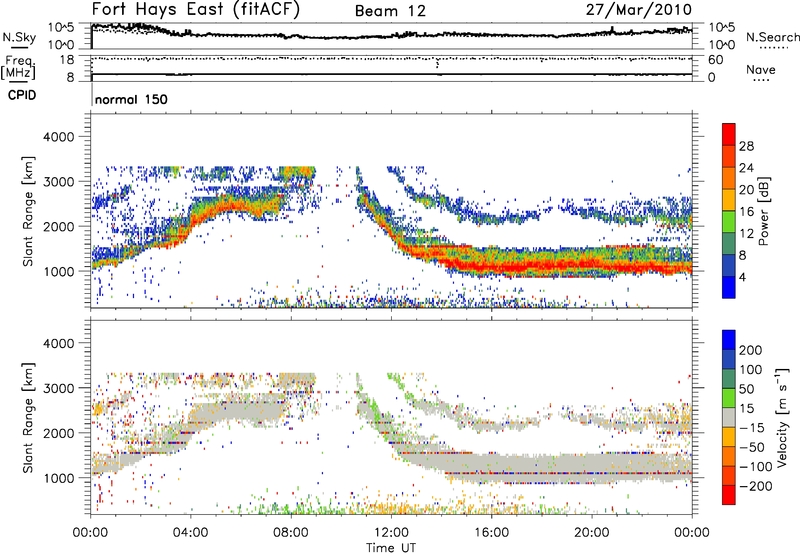The height and width of the screenshot is (554, 800).
Task: Select the 'normal 150' CPID text
Action: pos(131,99)
